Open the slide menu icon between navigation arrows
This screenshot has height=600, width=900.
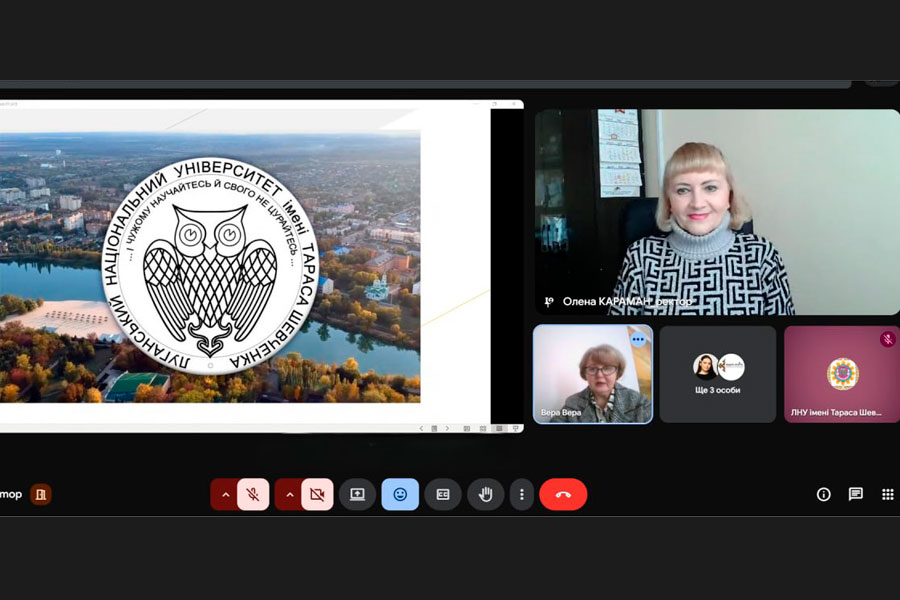(x=435, y=428)
